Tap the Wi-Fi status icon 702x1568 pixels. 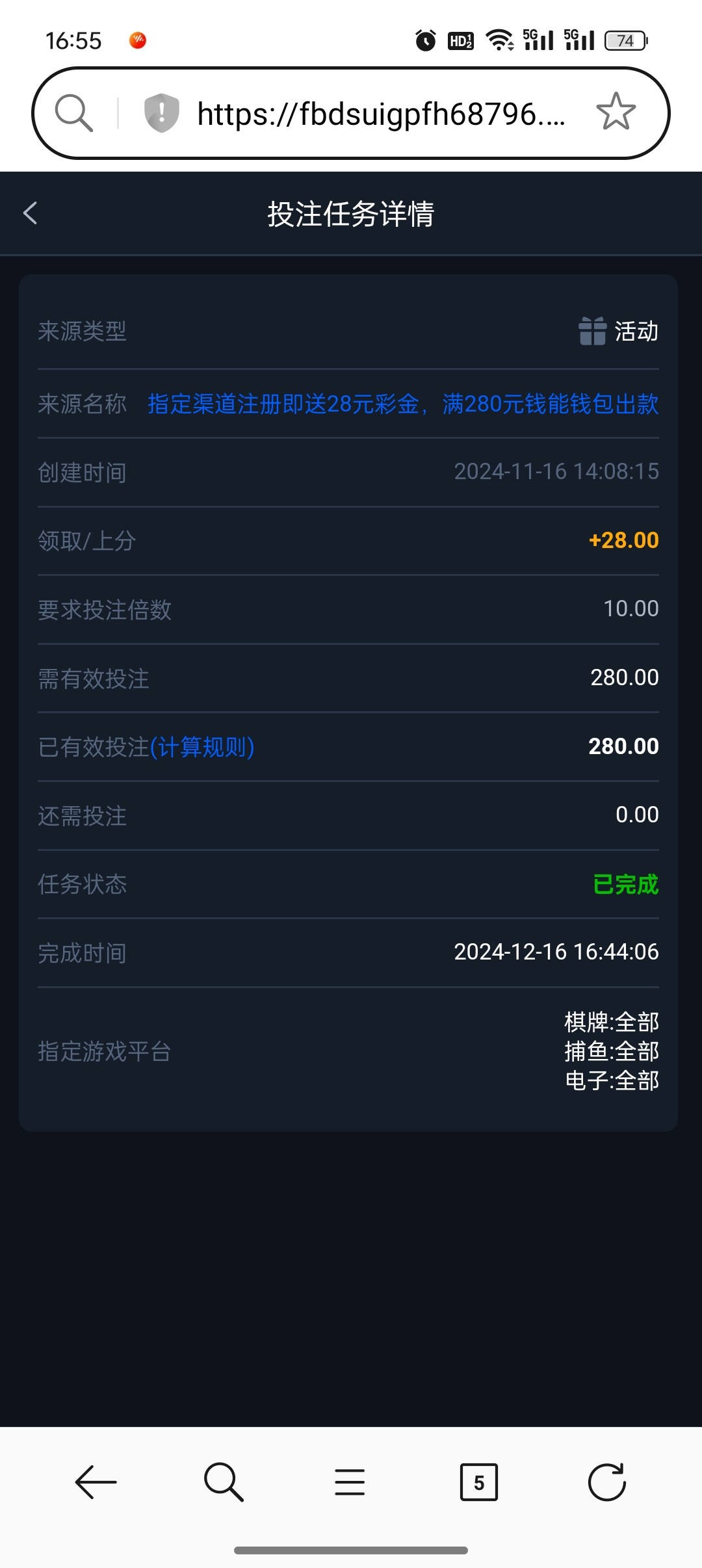point(499,40)
